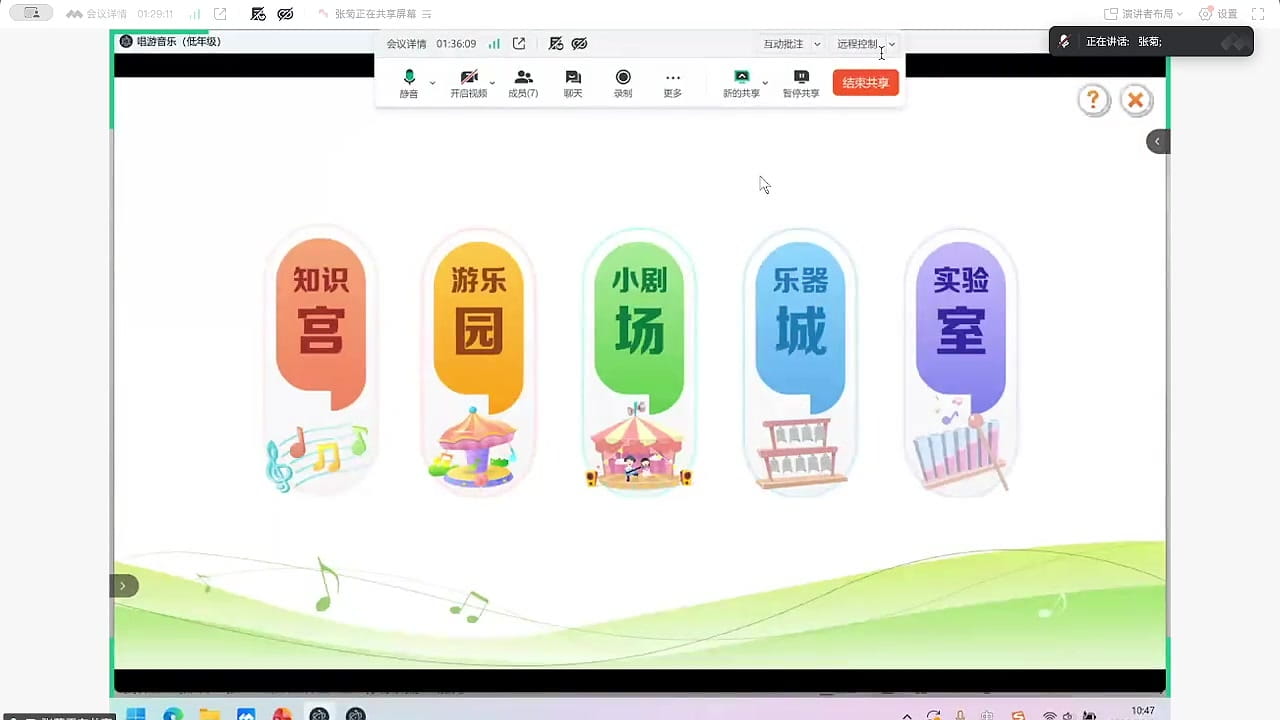The height and width of the screenshot is (720, 1280).
Task: Mute the microphone with 静音
Action: point(409,84)
